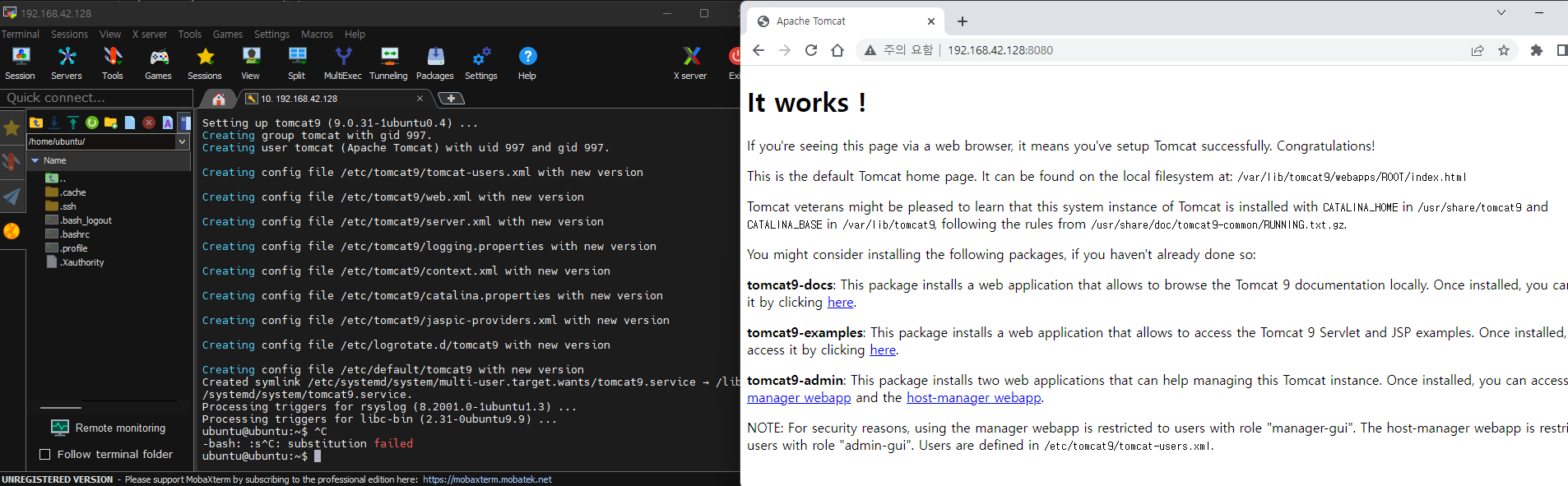Open a new MobaXterm tab with plus
1568x486 pixels.
[x=451, y=99]
